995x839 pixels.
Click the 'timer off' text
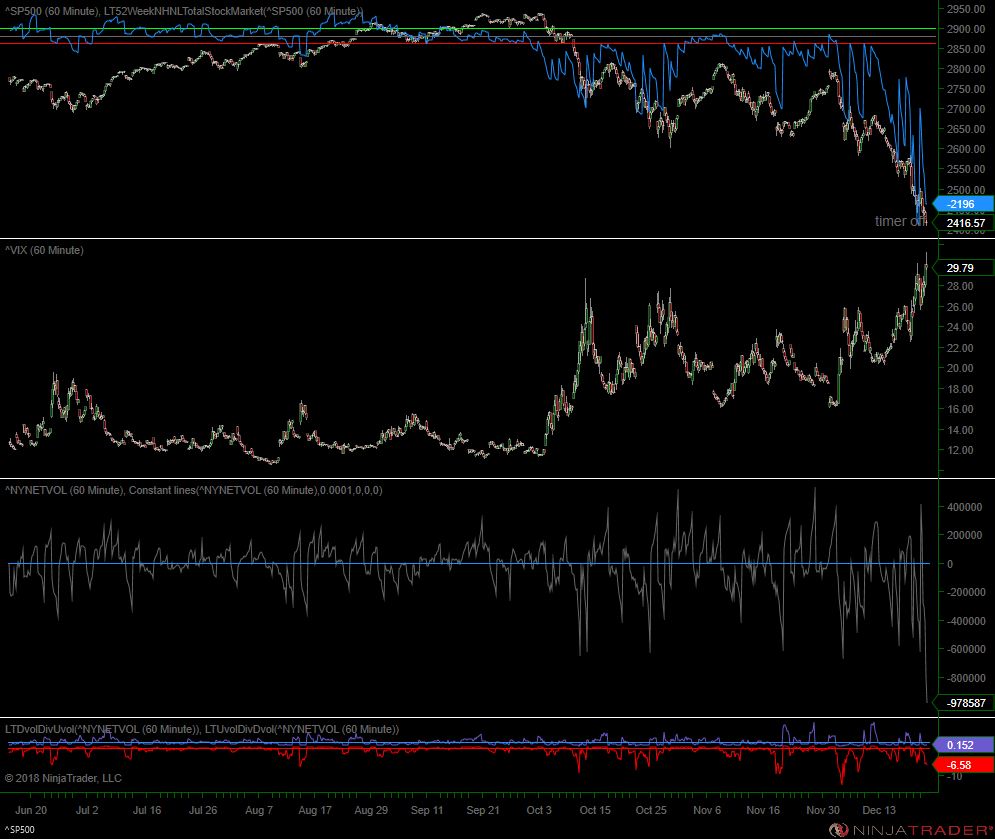901,221
